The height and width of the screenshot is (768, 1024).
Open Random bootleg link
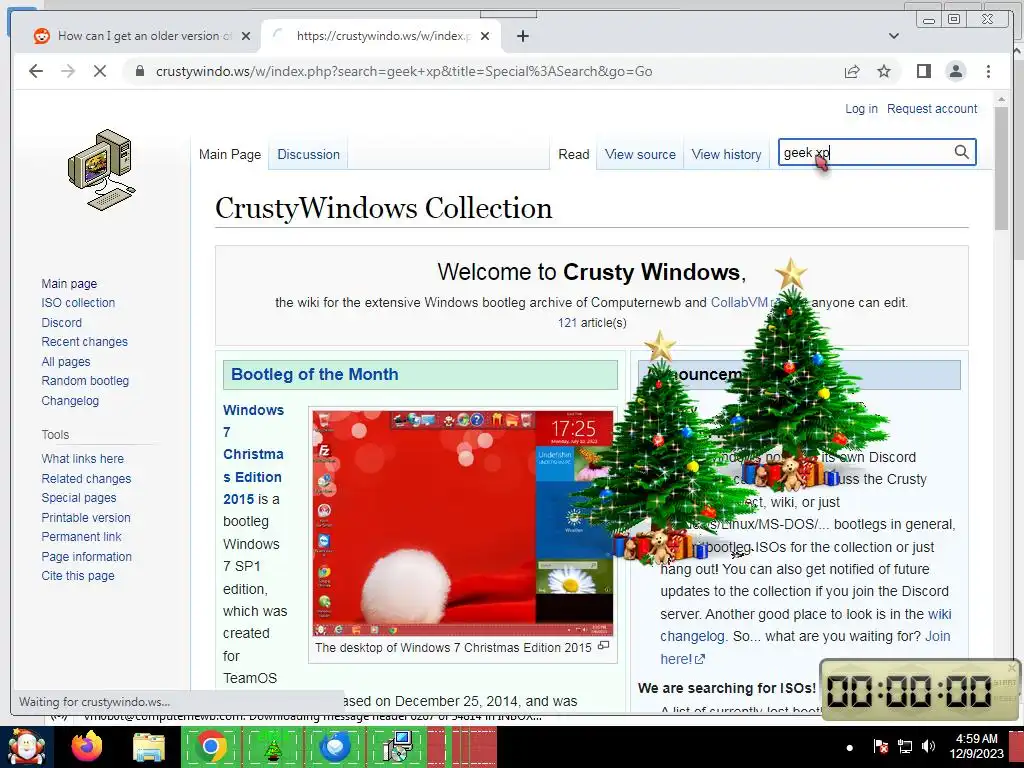click(85, 381)
